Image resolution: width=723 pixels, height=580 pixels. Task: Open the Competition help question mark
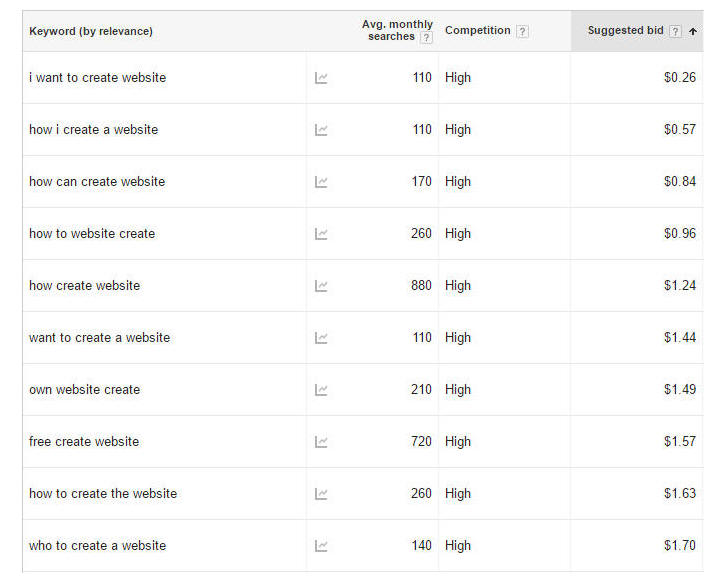523,31
